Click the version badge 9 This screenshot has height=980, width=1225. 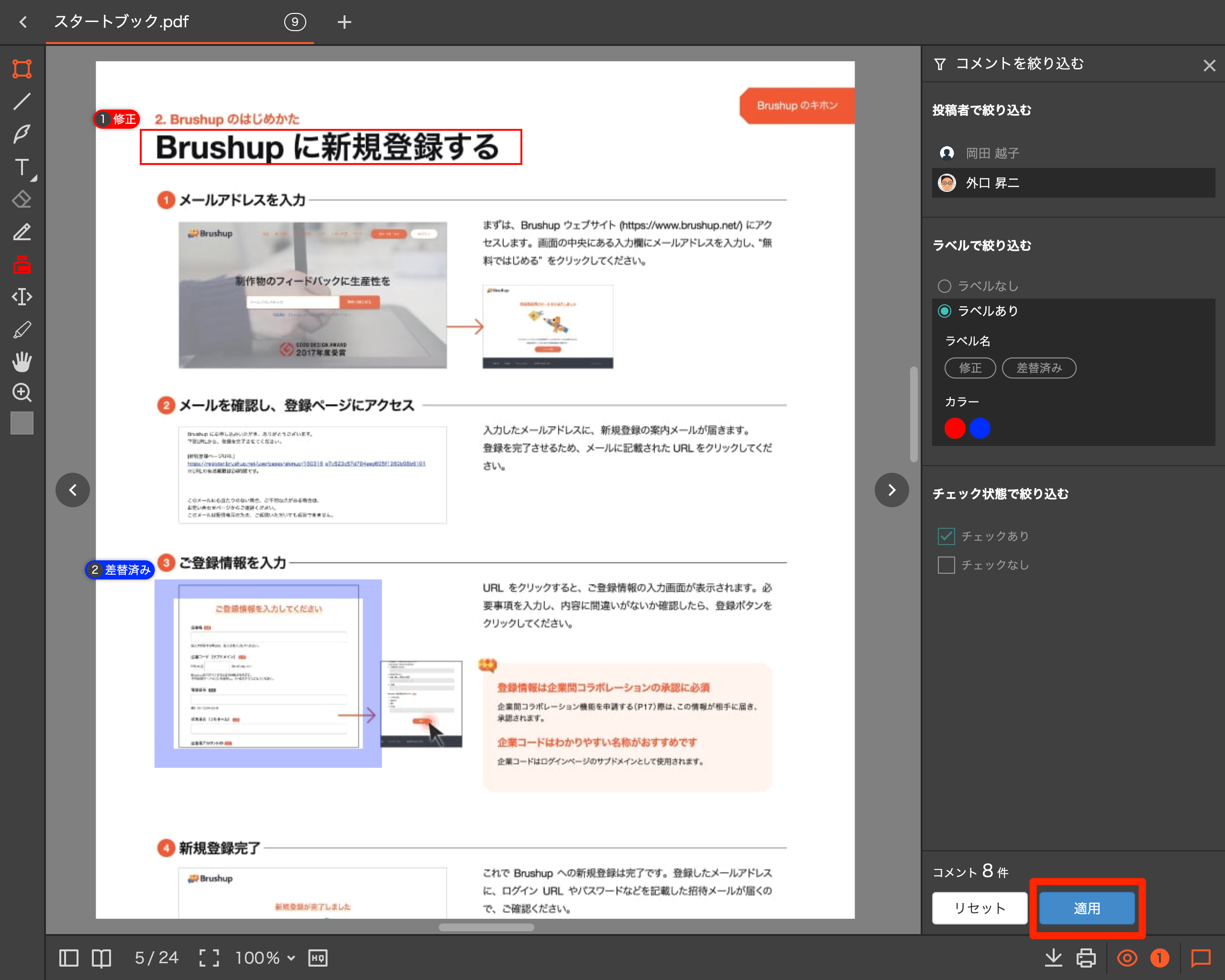click(x=295, y=22)
